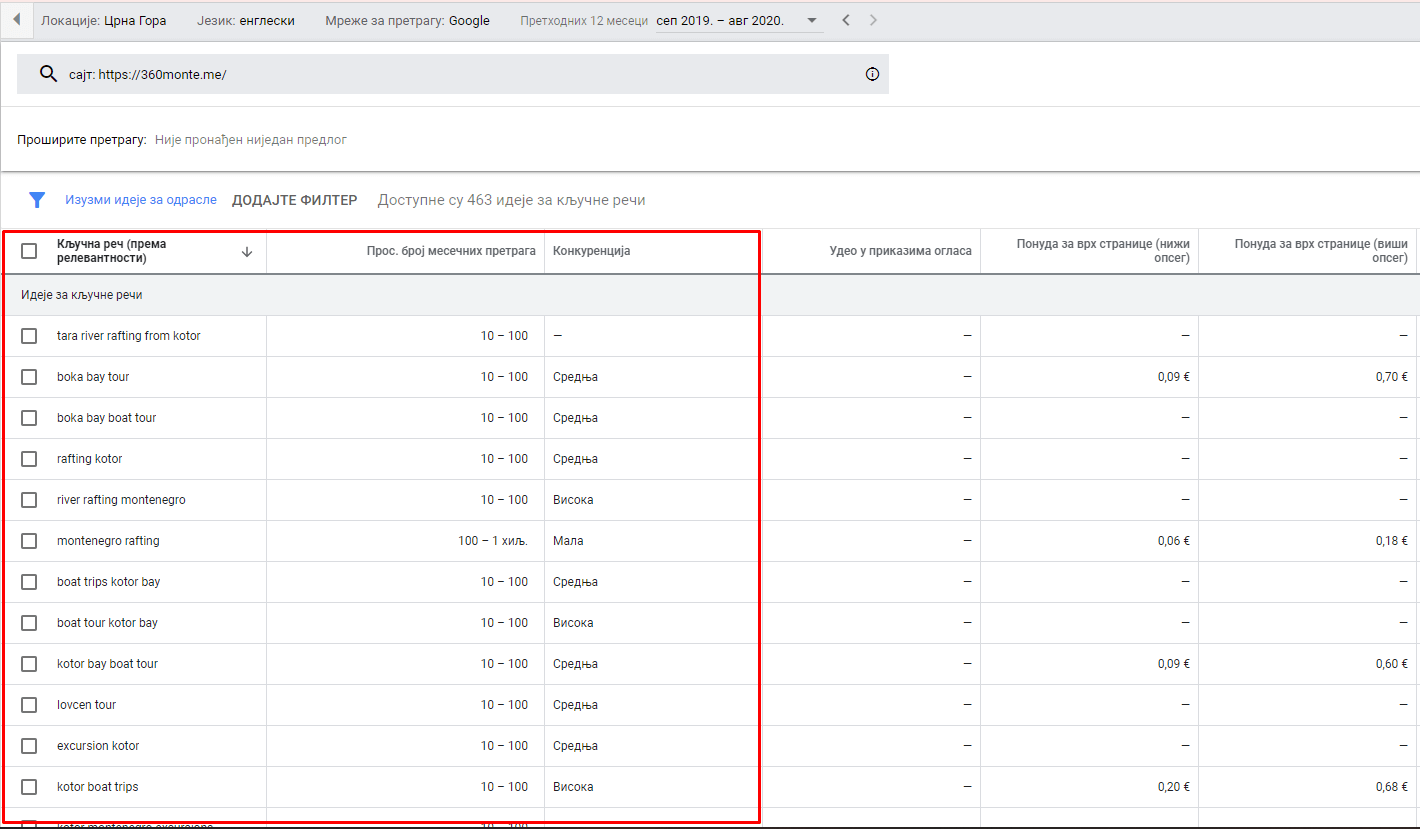Click the 0,06 € low bid value

[x=1173, y=541]
